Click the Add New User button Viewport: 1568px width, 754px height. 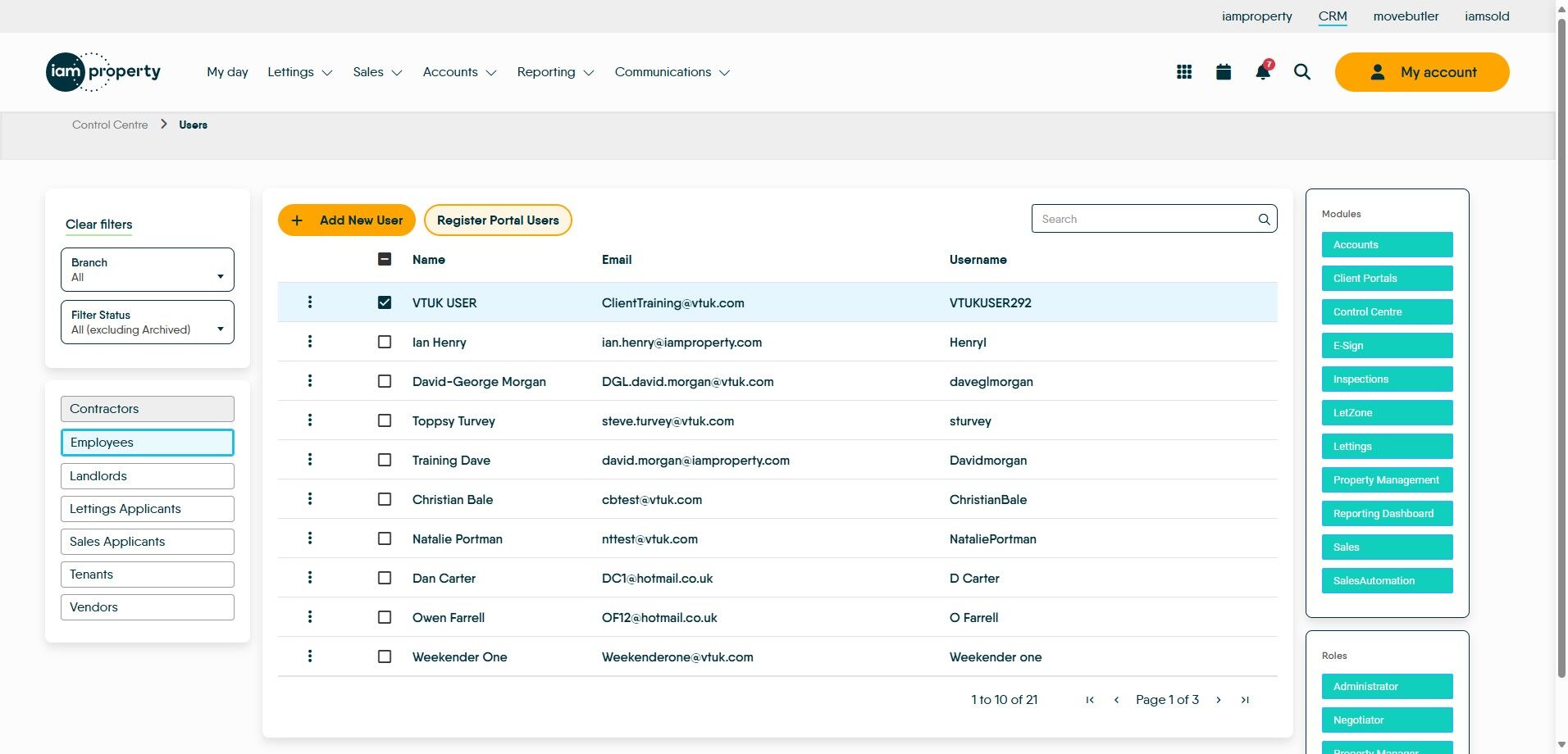pyautogui.click(x=347, y=220)
